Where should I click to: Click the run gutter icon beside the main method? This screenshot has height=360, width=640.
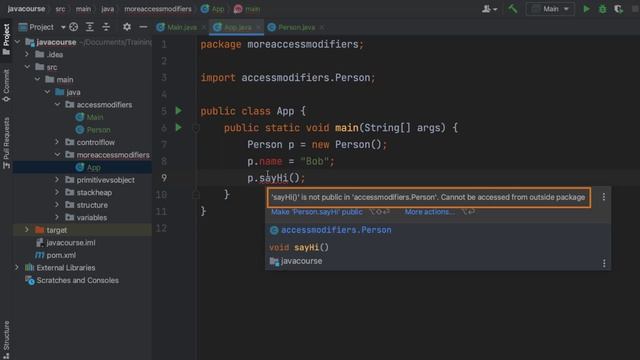point(178,127)
